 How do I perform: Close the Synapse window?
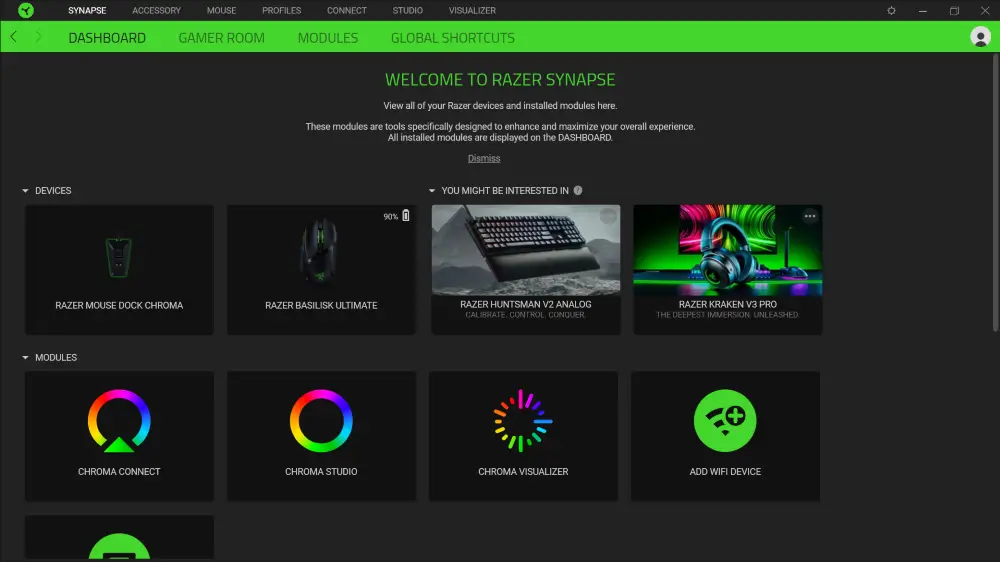pos(985,11)
